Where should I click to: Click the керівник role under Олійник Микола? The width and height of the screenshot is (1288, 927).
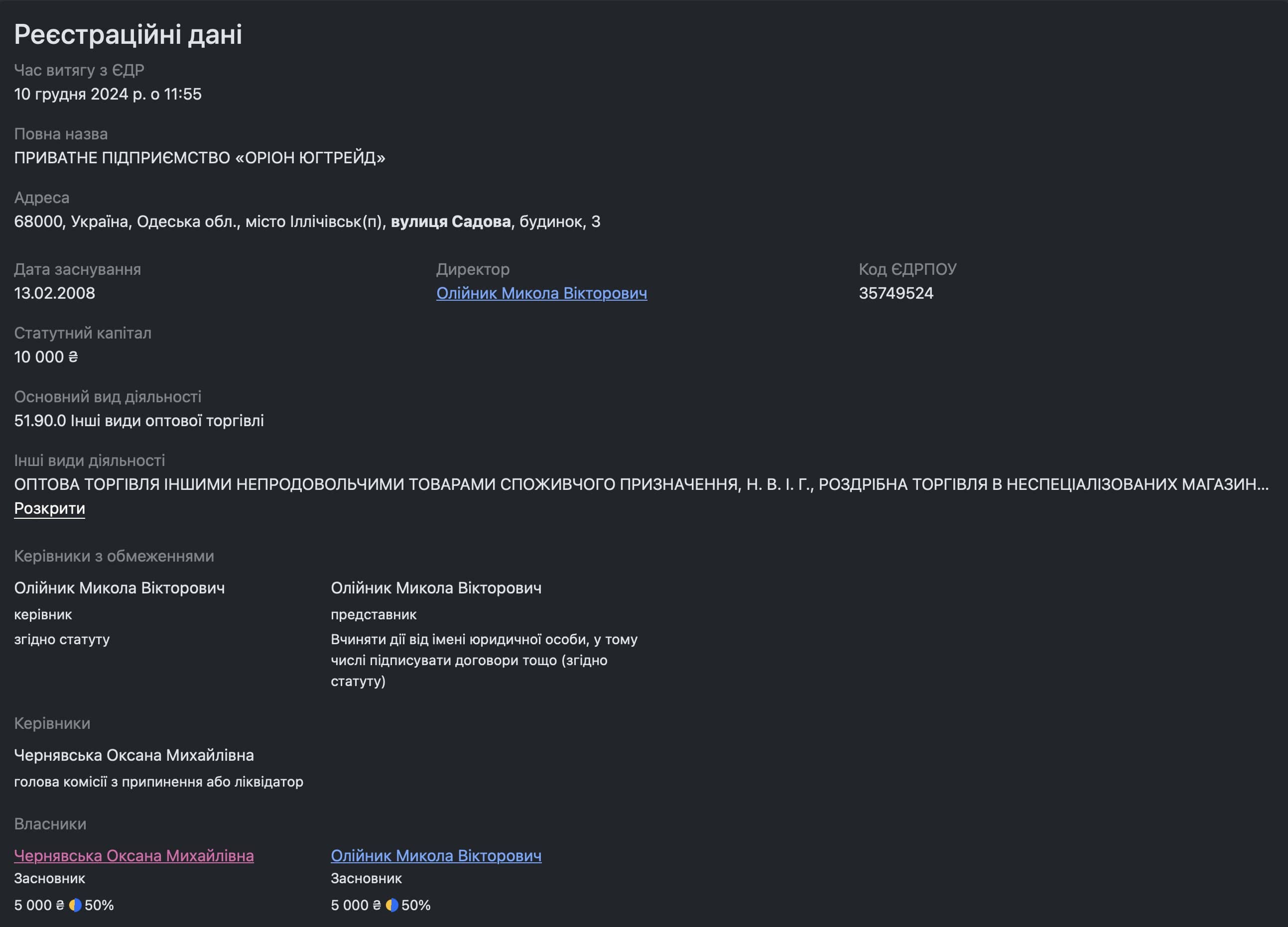click(43, 614)
